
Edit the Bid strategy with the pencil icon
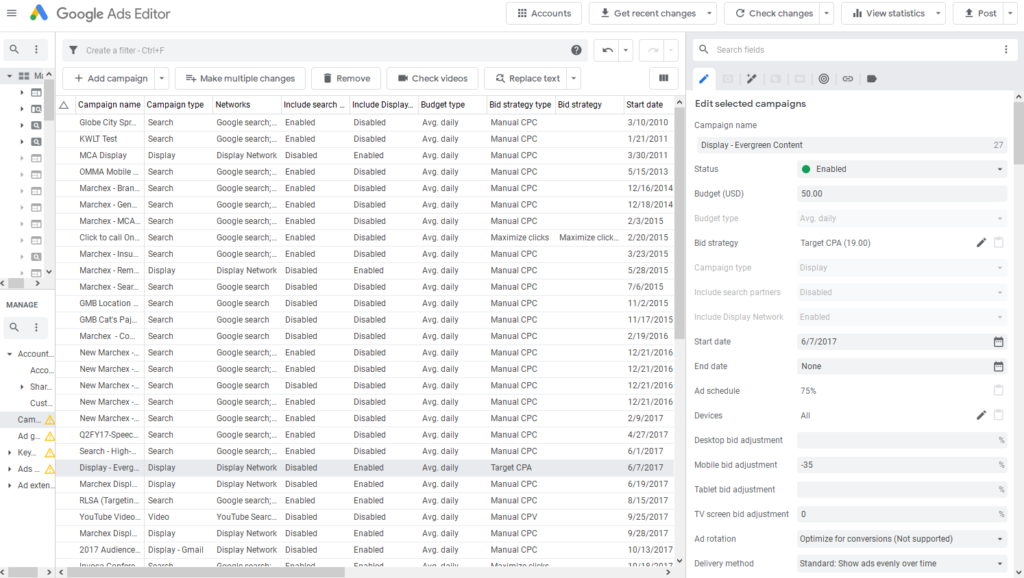(x=981, y=243)
